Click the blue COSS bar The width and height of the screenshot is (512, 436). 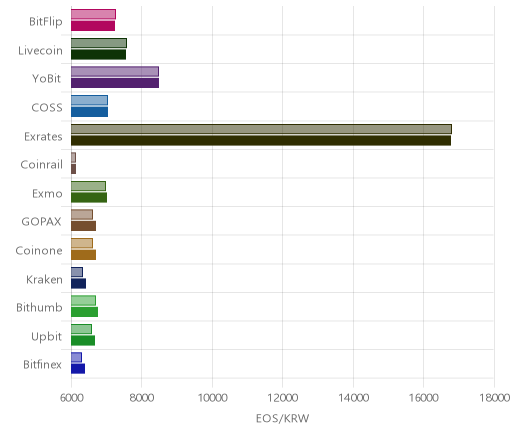coord(89,112)
